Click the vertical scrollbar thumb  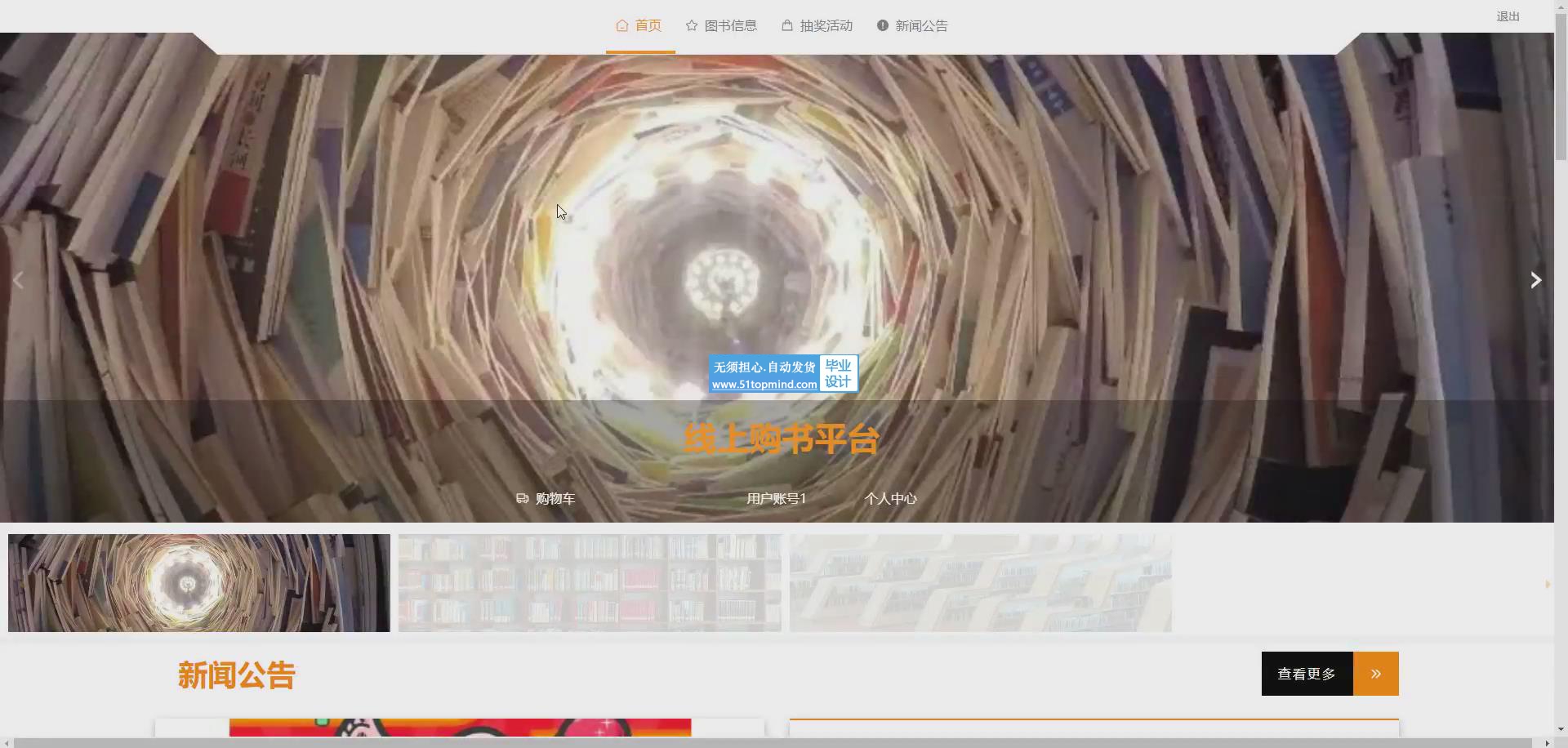point(1561,82)
